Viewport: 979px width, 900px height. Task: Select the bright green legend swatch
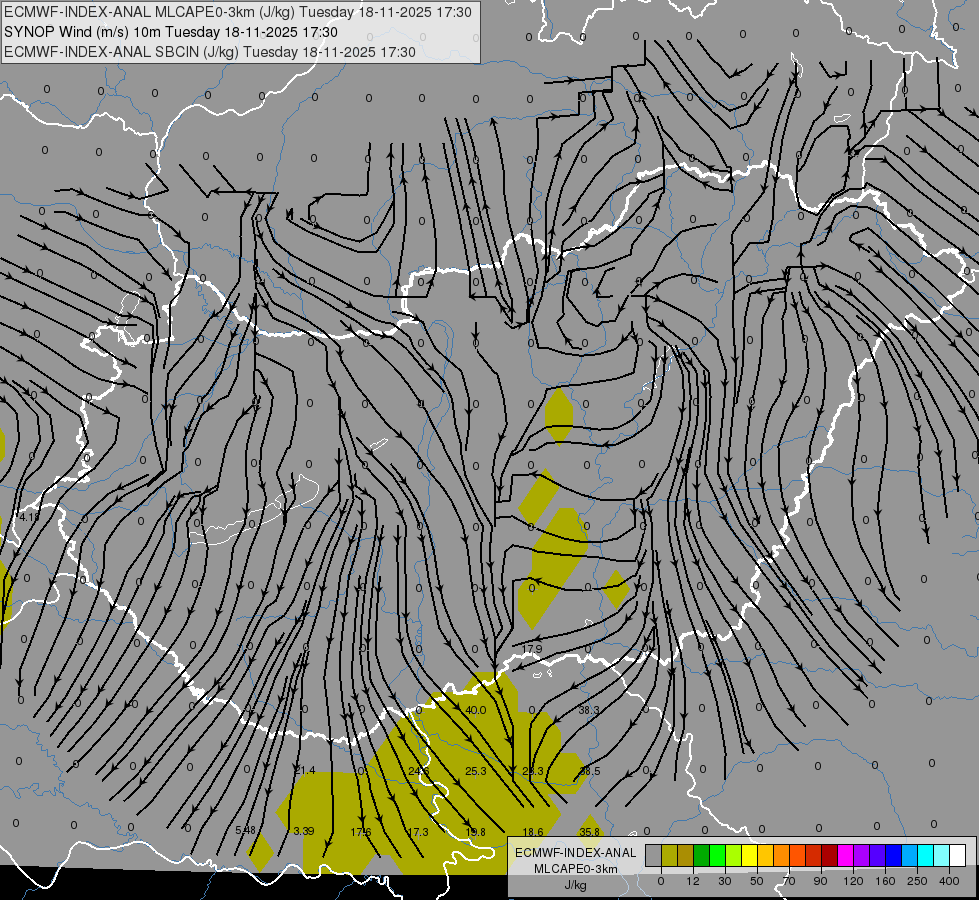(717, 855)
